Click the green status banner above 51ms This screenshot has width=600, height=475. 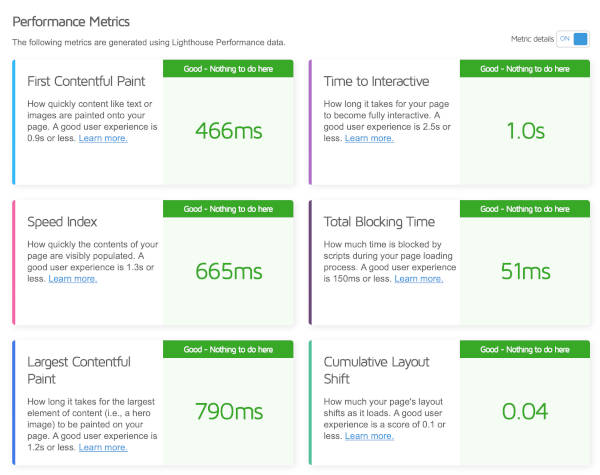525,209
